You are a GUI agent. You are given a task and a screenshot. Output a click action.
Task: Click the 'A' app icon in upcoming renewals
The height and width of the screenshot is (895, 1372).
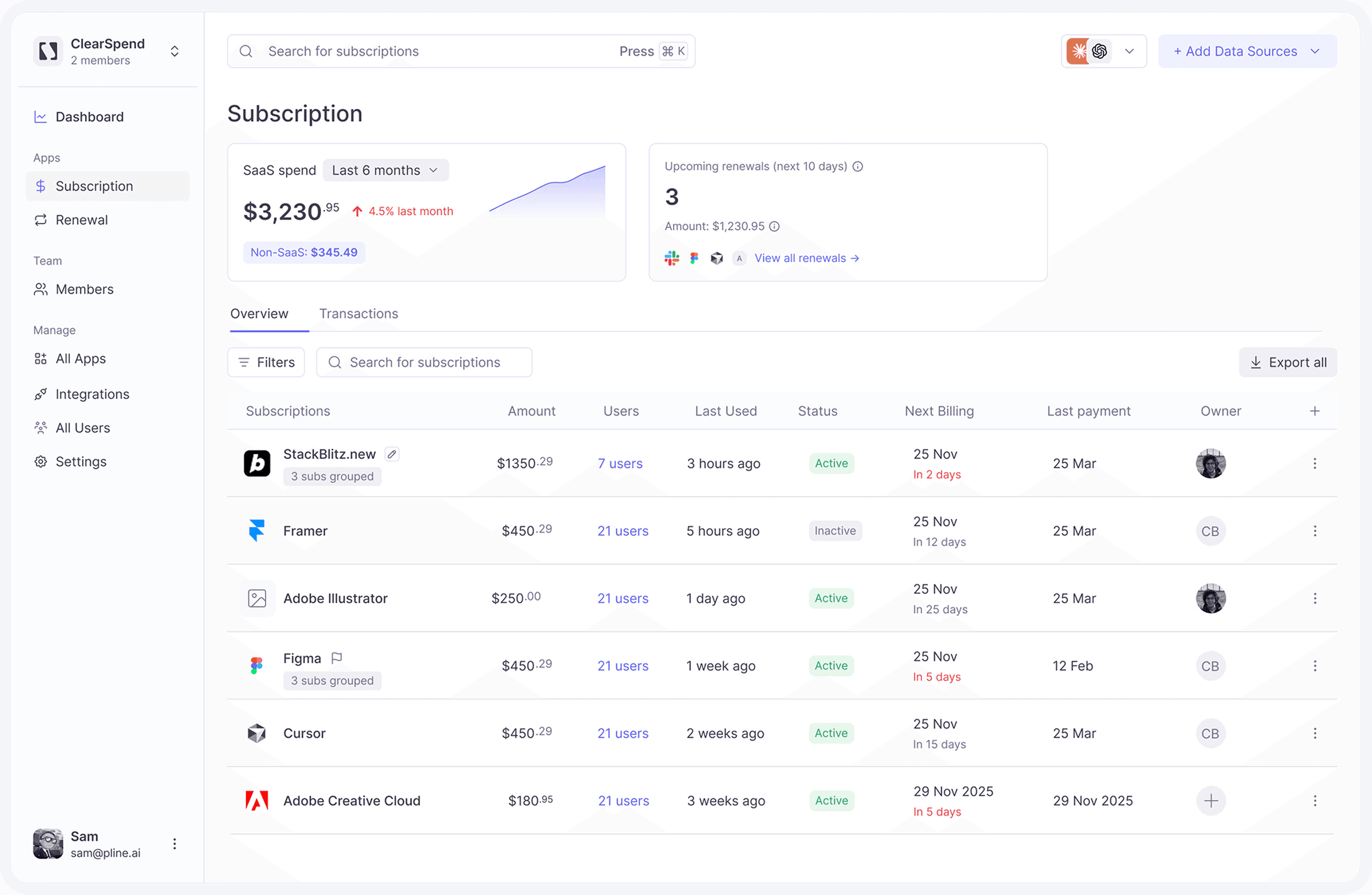click(739, 258)
